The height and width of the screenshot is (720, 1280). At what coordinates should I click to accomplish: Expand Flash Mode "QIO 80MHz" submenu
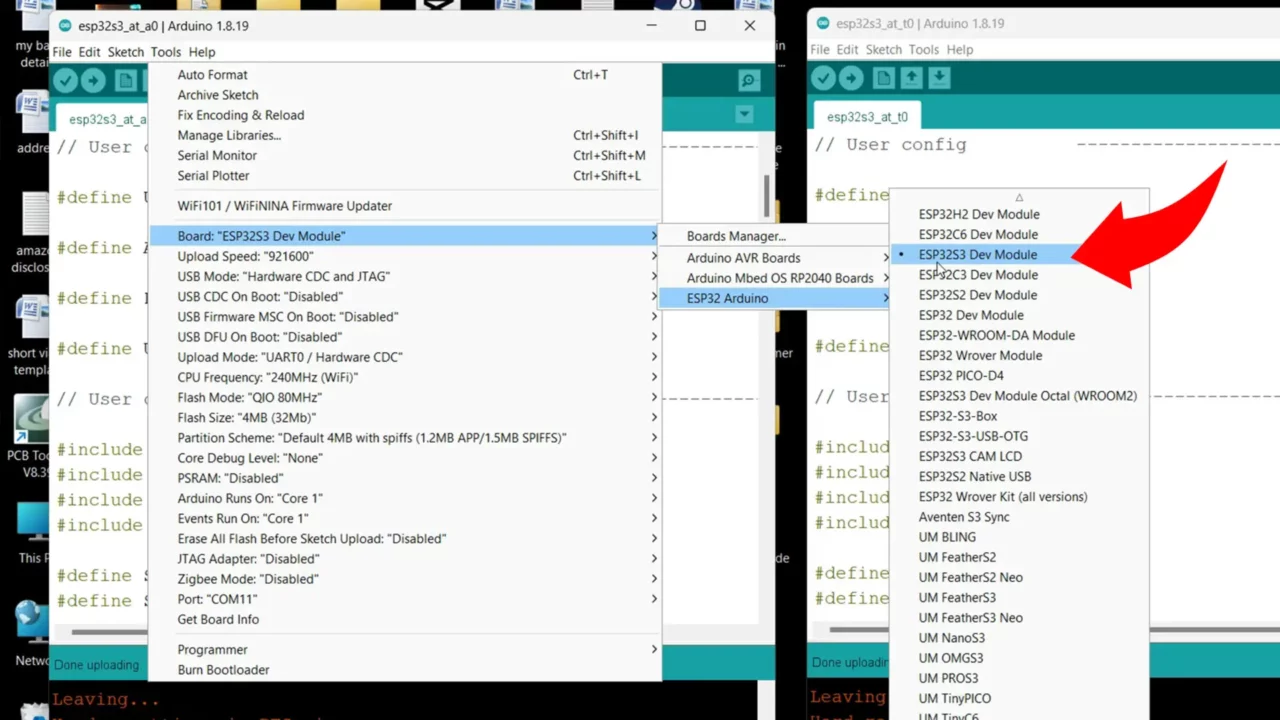coord(405,397)
